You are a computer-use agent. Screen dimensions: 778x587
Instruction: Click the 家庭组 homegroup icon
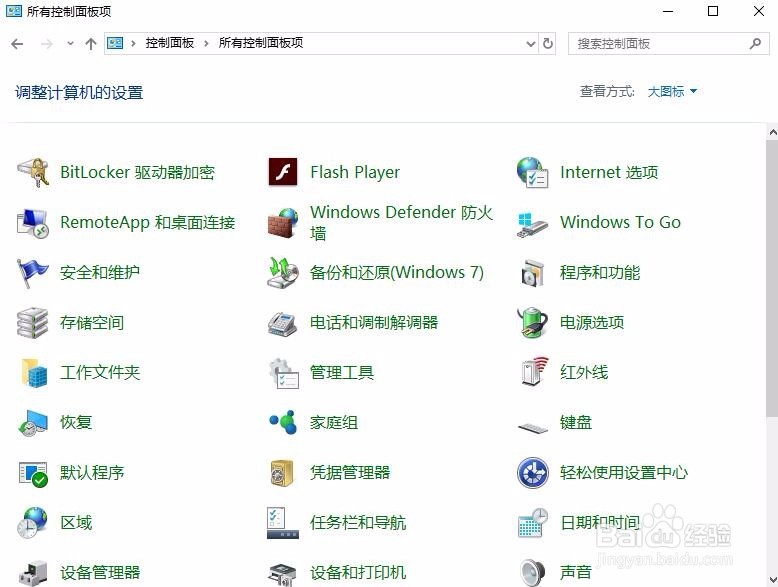(x=283, y=422)
